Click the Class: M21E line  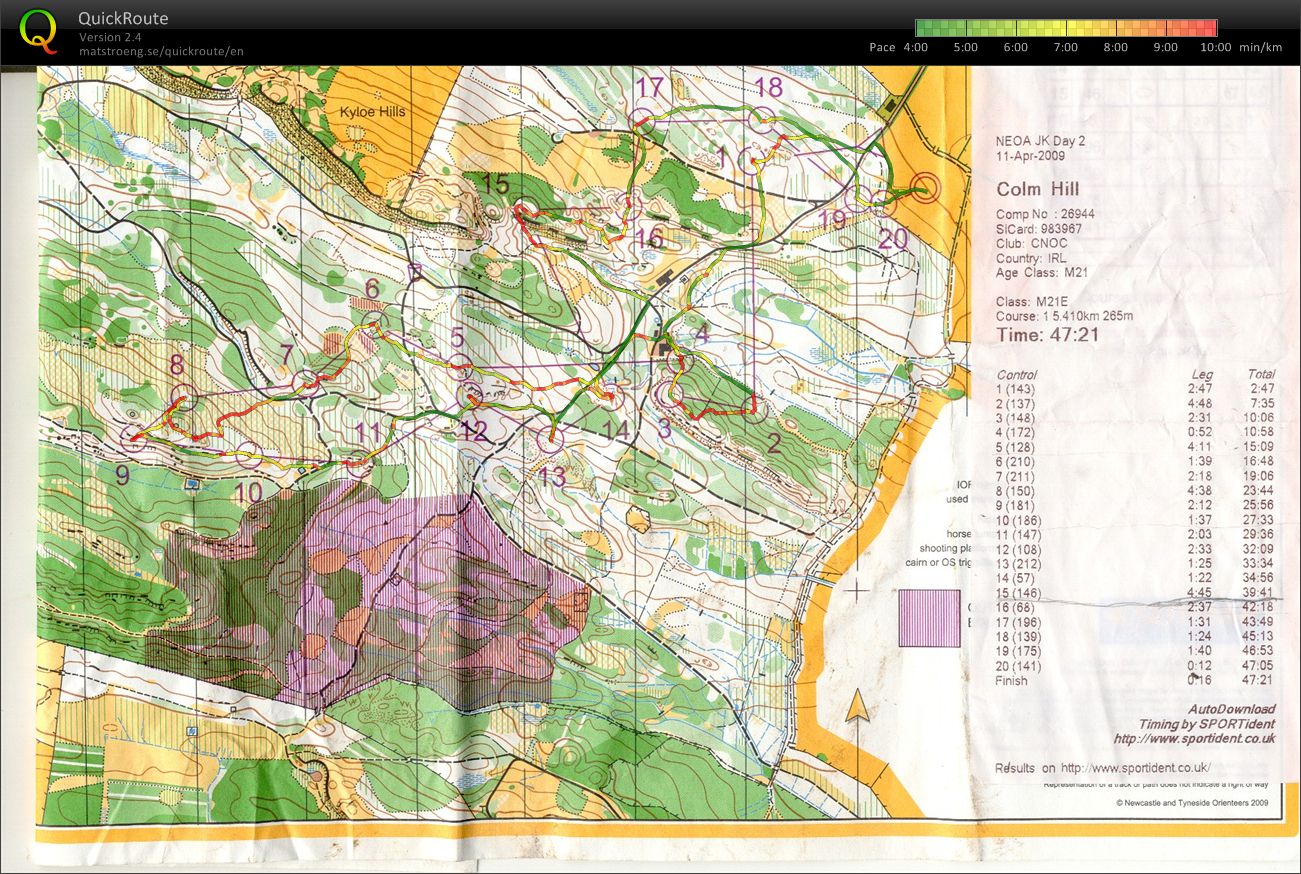1032,302
